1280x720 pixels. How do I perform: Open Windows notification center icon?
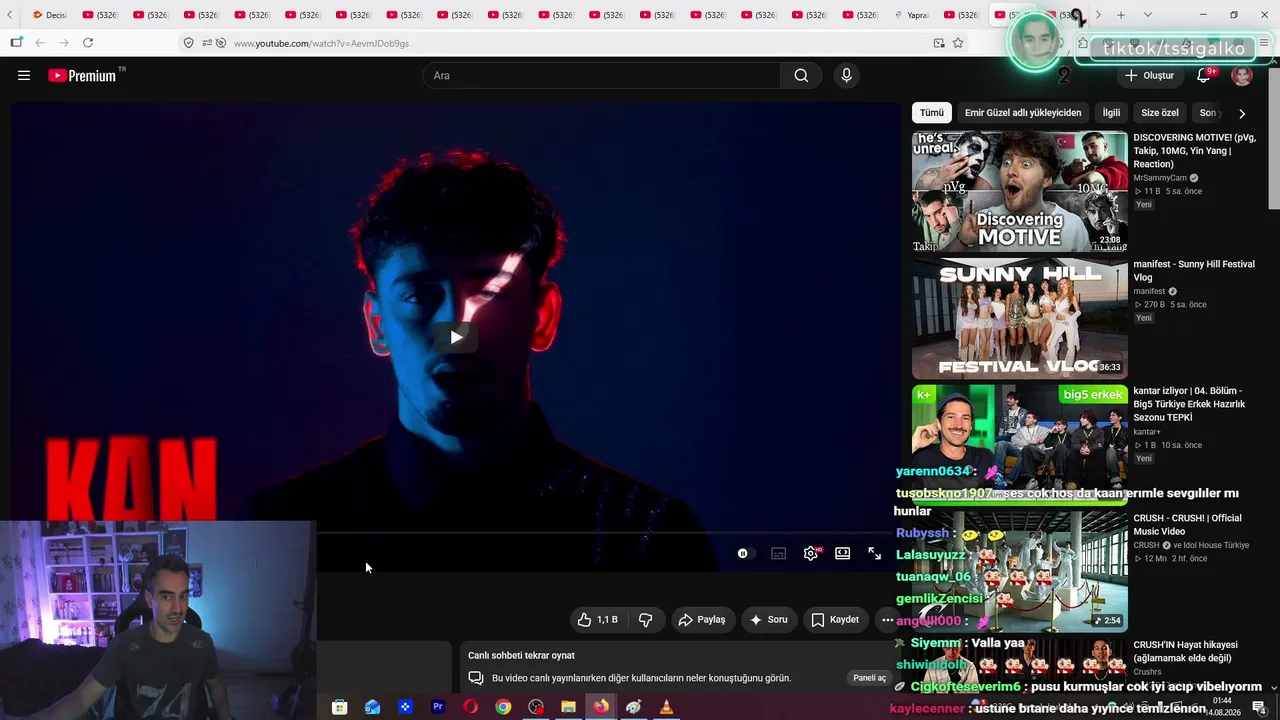1259,707
